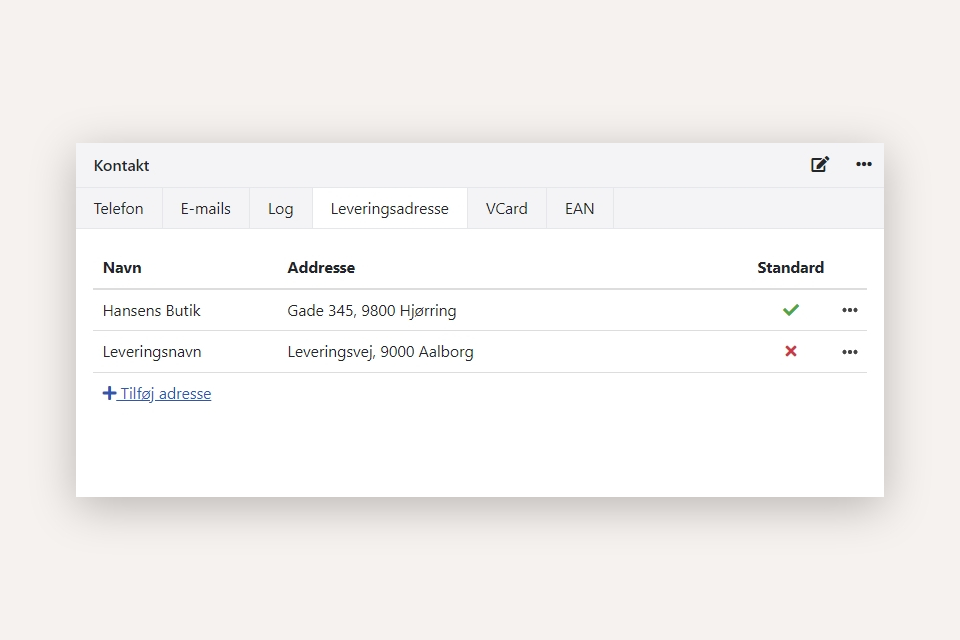The image size is (960, 640).
Task: Click the edit pencil icon in Kontakt header
Action: coord(820,165)
